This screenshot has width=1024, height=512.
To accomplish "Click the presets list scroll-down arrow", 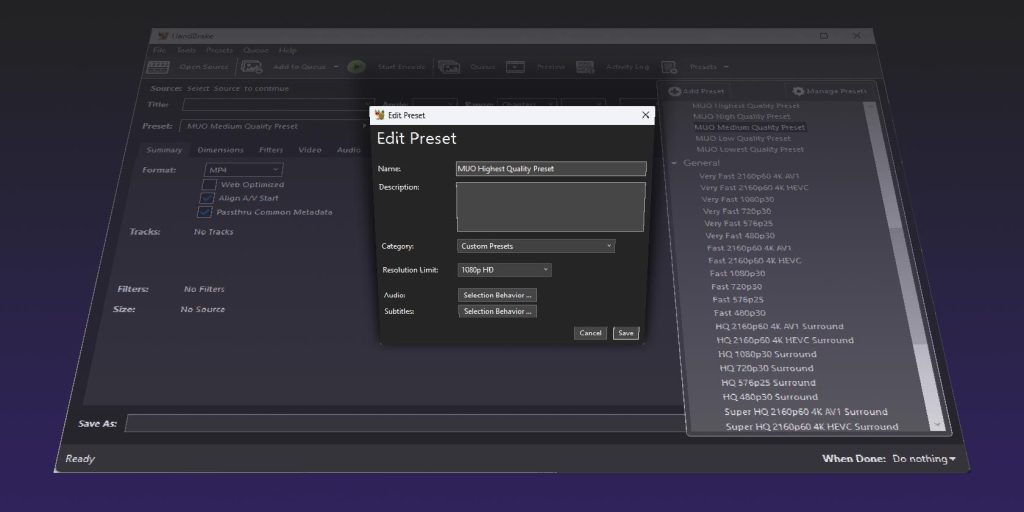I will (938, 424).
